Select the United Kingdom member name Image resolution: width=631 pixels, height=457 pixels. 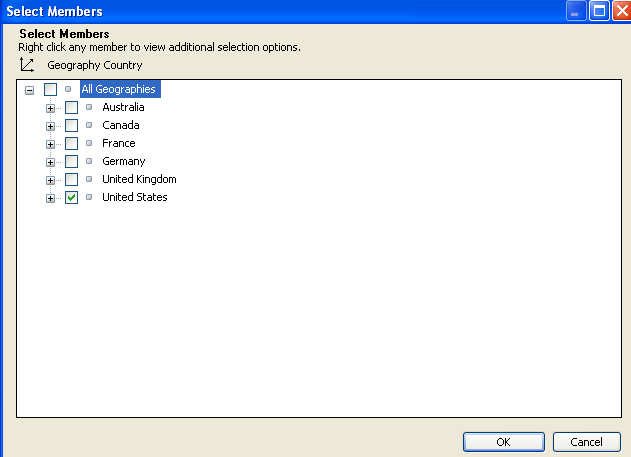point(139,179)
